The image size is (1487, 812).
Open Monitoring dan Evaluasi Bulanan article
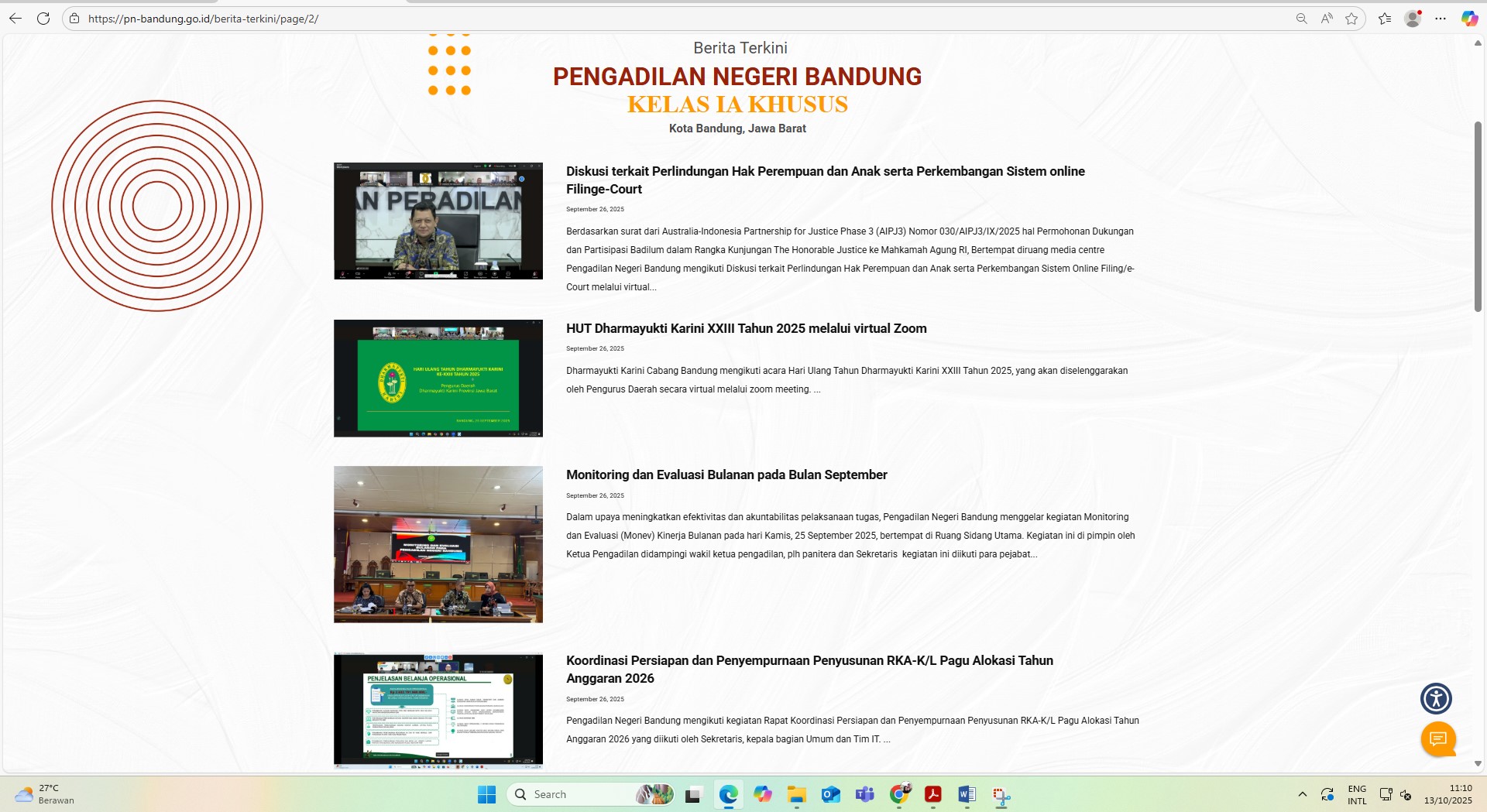(x=726, y=475)
